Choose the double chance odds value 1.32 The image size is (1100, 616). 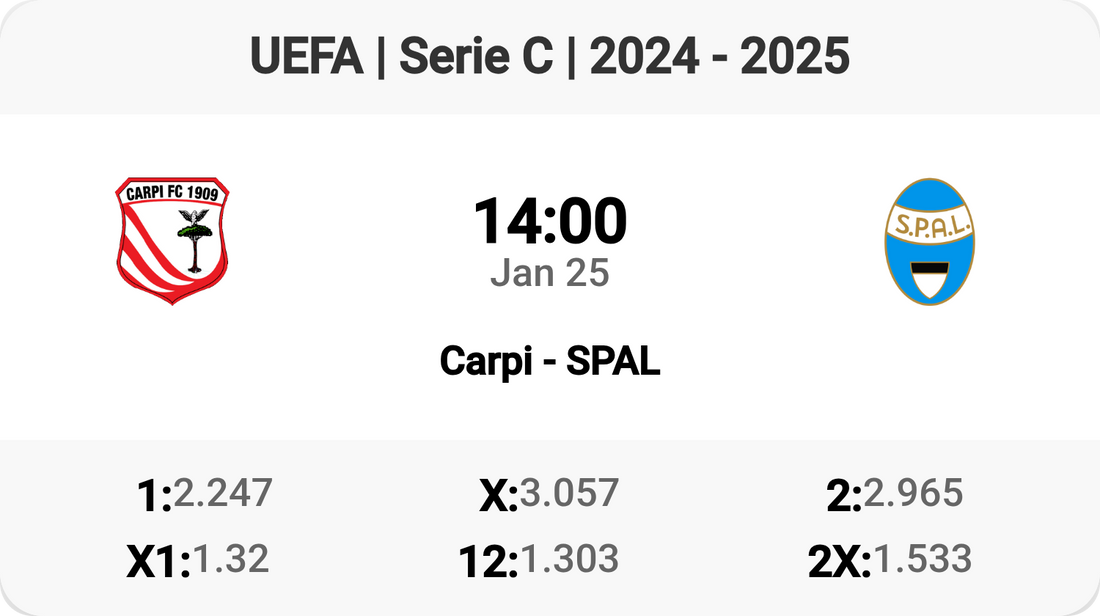coord(230,559)
